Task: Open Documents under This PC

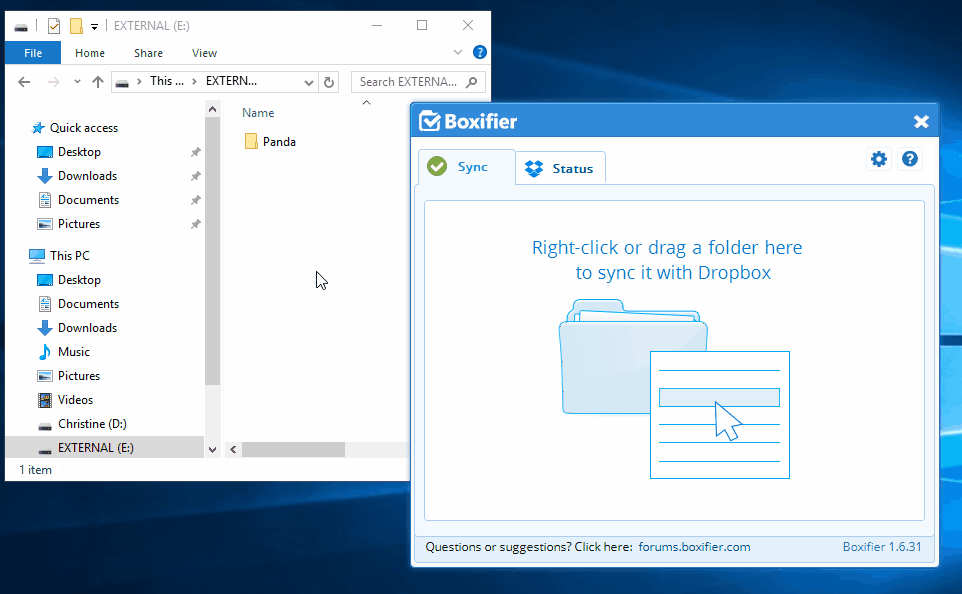Action: (88, 304)
